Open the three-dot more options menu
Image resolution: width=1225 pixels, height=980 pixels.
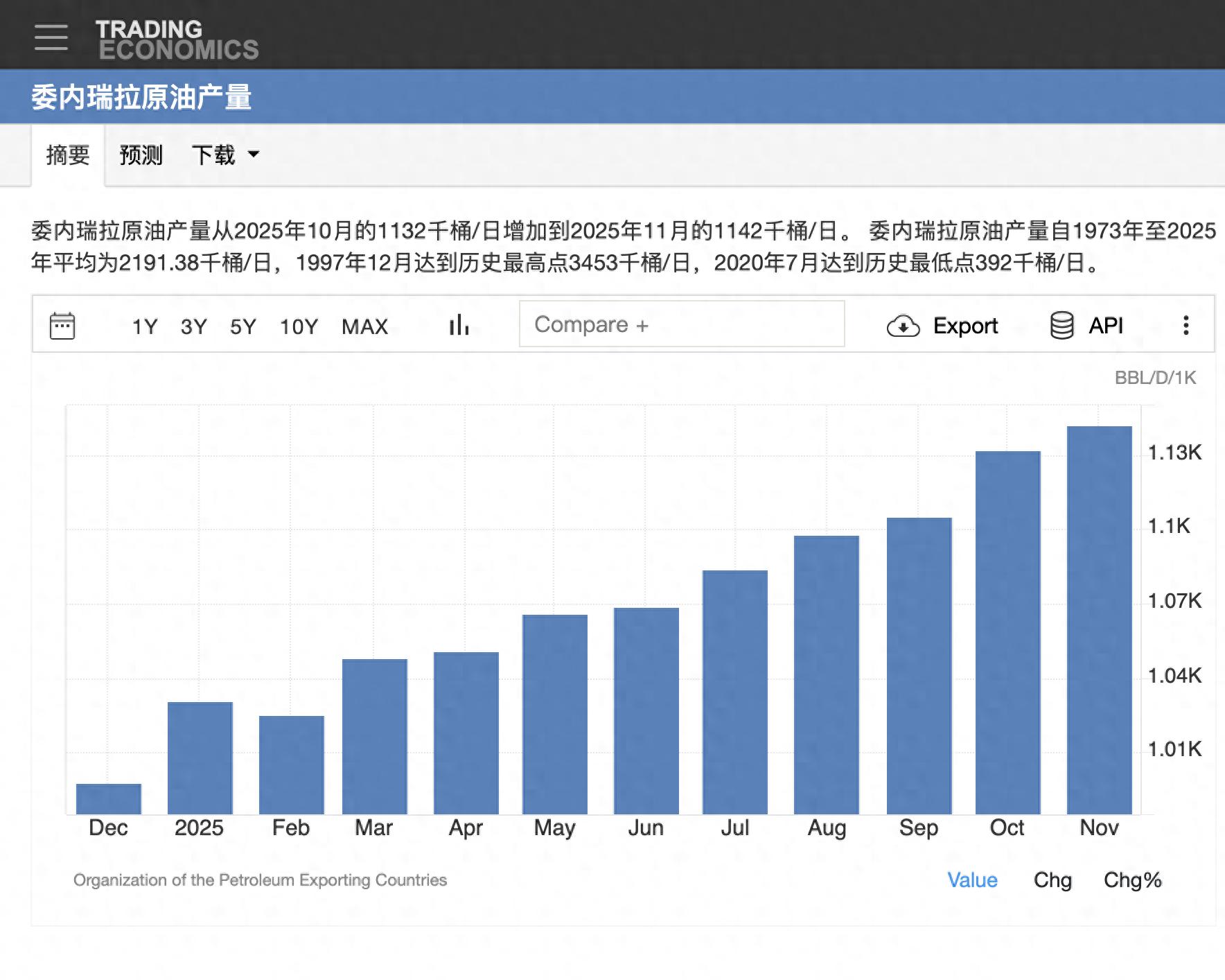(1186, 325)
